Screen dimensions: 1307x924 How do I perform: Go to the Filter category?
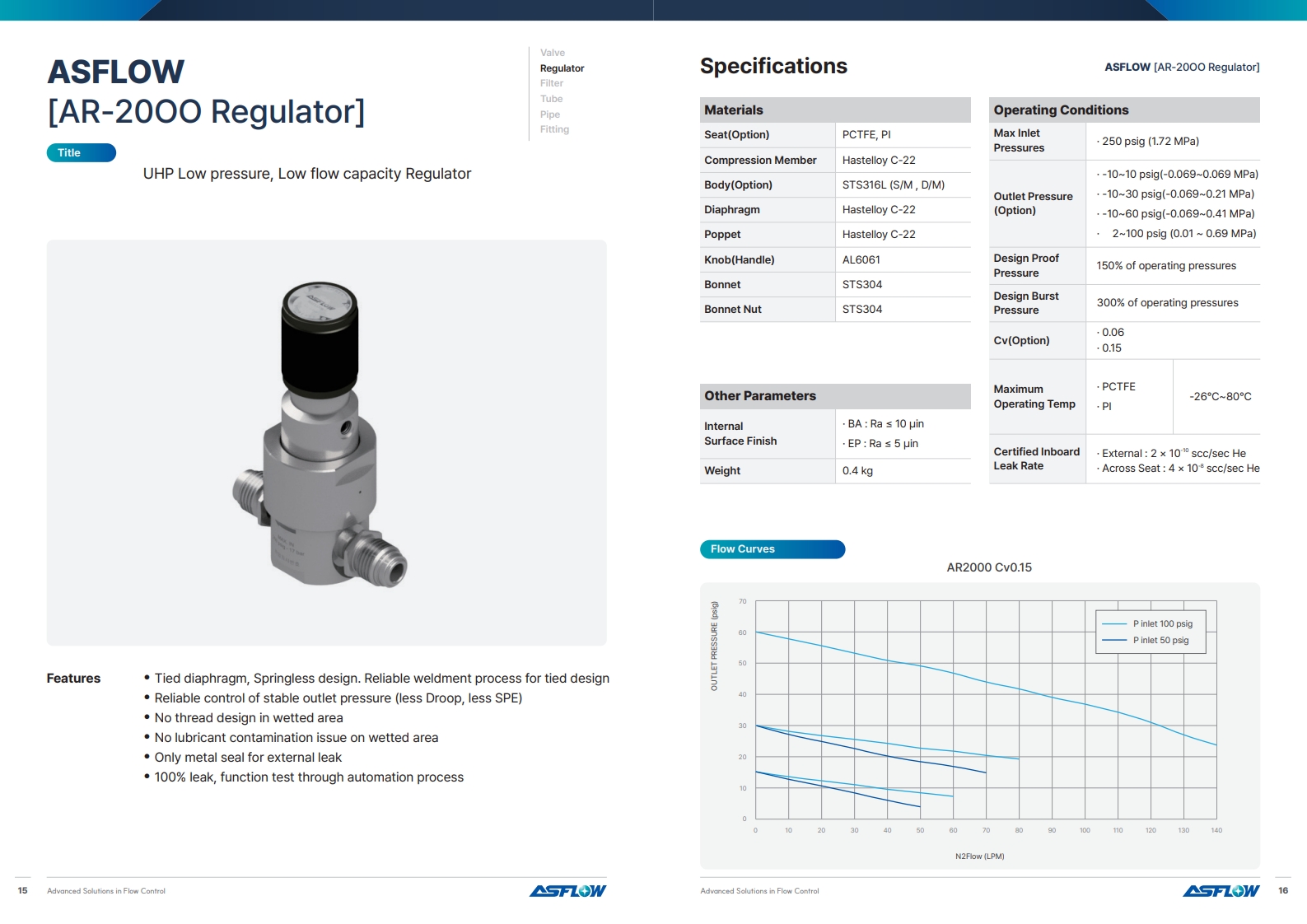point(551,83)
